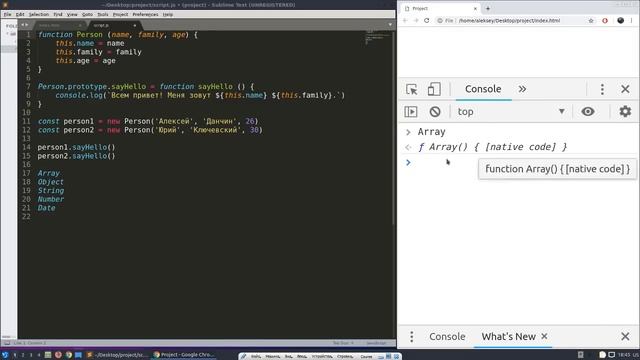The width and height of the screenshot is (640, 360).
Task: Click line number 22 in gutter
Action: tap(26, 216)
